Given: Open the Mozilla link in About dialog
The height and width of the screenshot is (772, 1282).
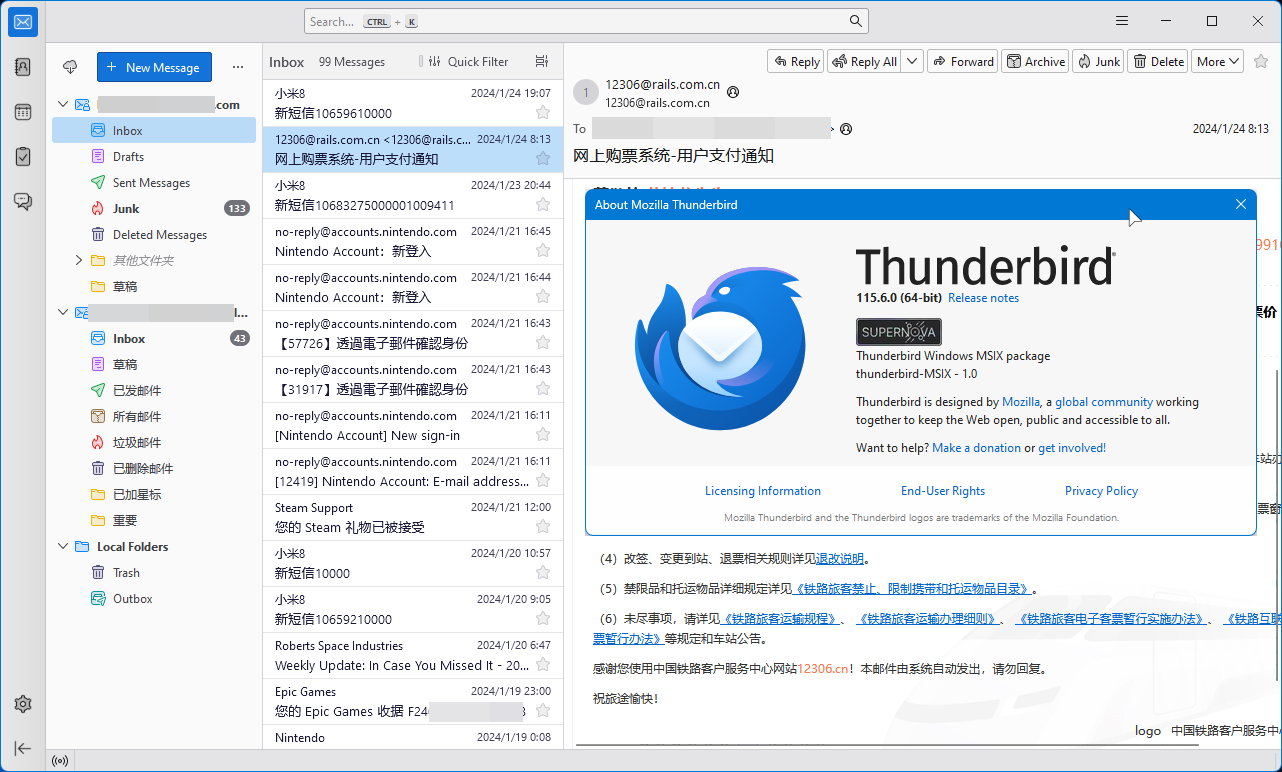Looking at the screenshot, I should pyautogui.click(x=1021, y=402).
